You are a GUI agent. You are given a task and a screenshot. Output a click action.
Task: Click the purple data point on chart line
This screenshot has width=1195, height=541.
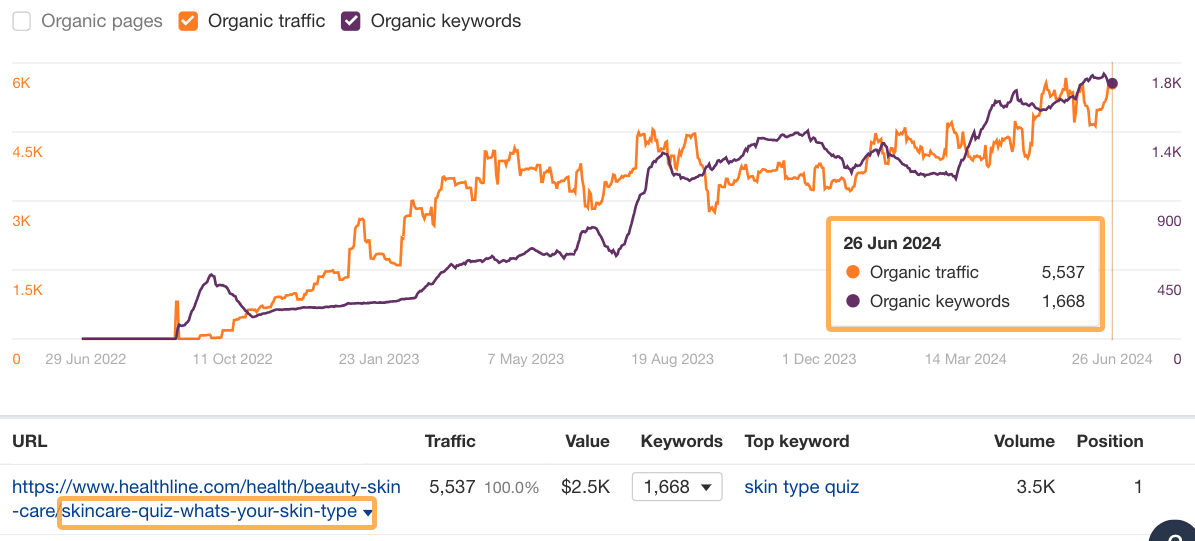(1113, 84)
